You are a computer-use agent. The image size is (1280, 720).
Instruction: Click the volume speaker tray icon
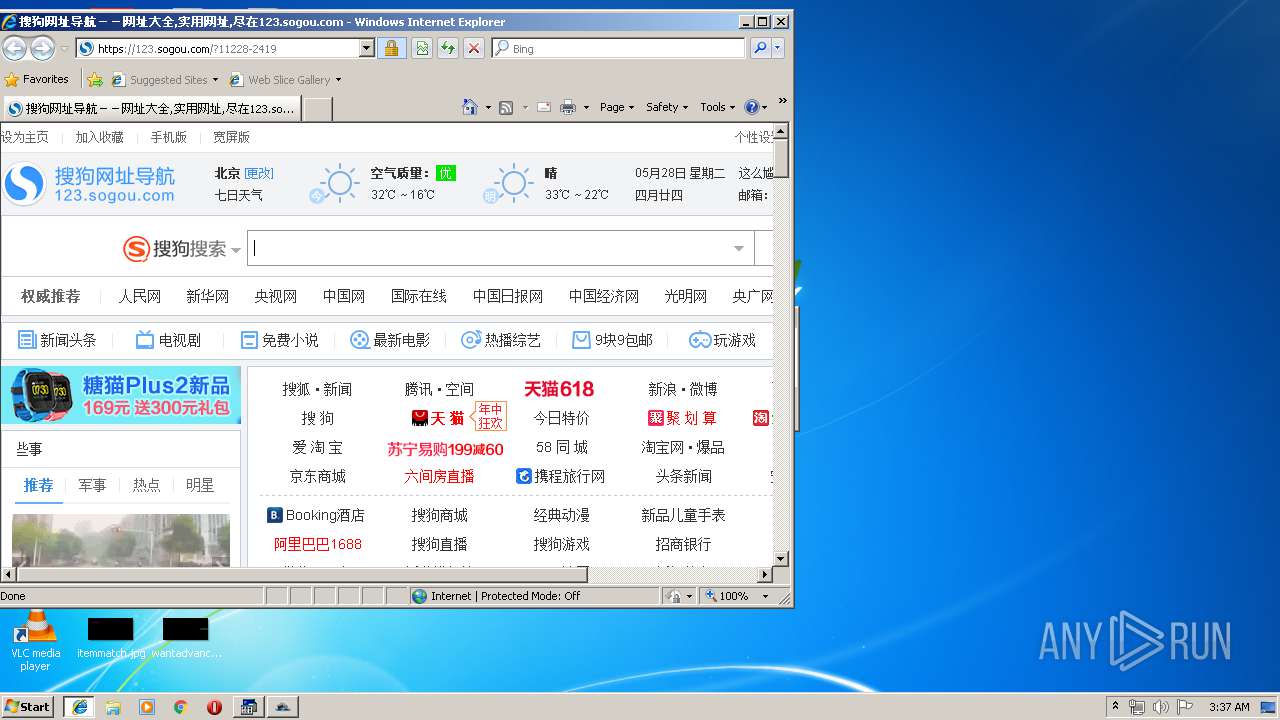(x=1160, y=707)
